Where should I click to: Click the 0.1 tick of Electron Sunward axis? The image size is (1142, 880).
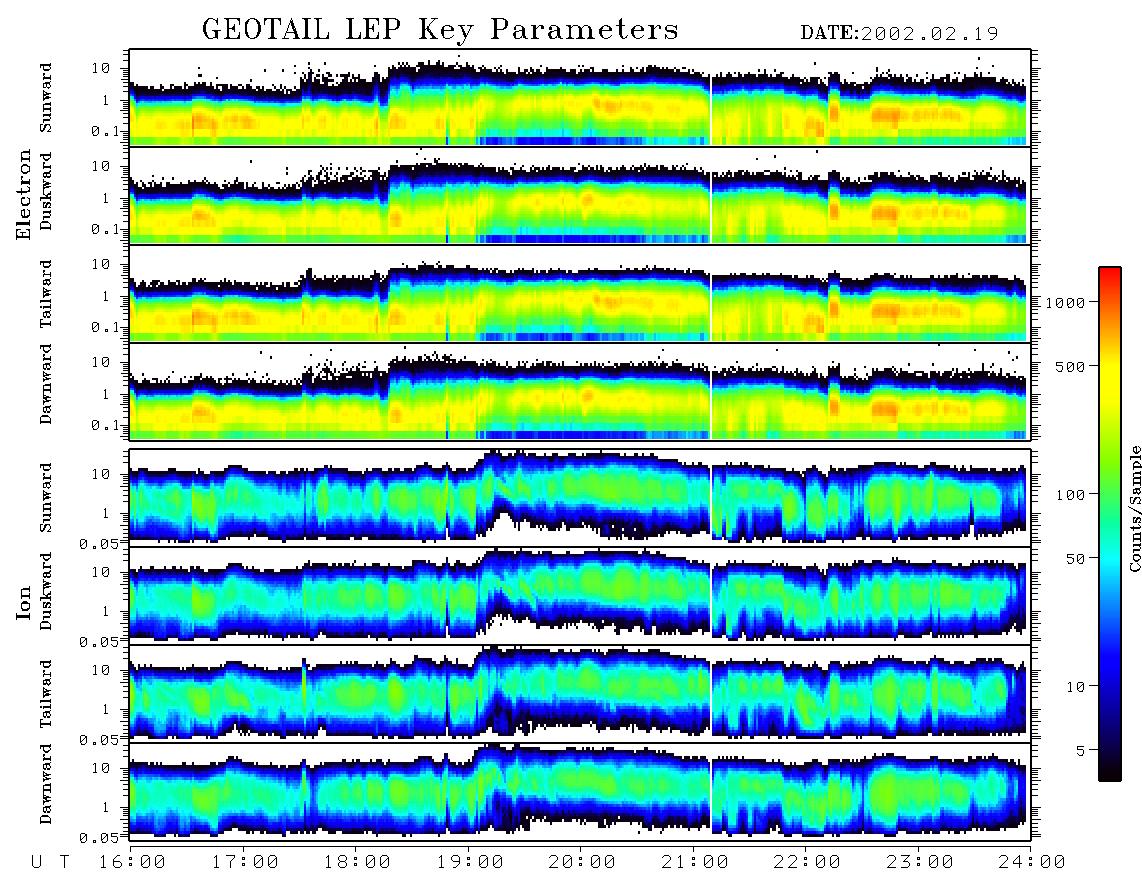coord(105,131)
